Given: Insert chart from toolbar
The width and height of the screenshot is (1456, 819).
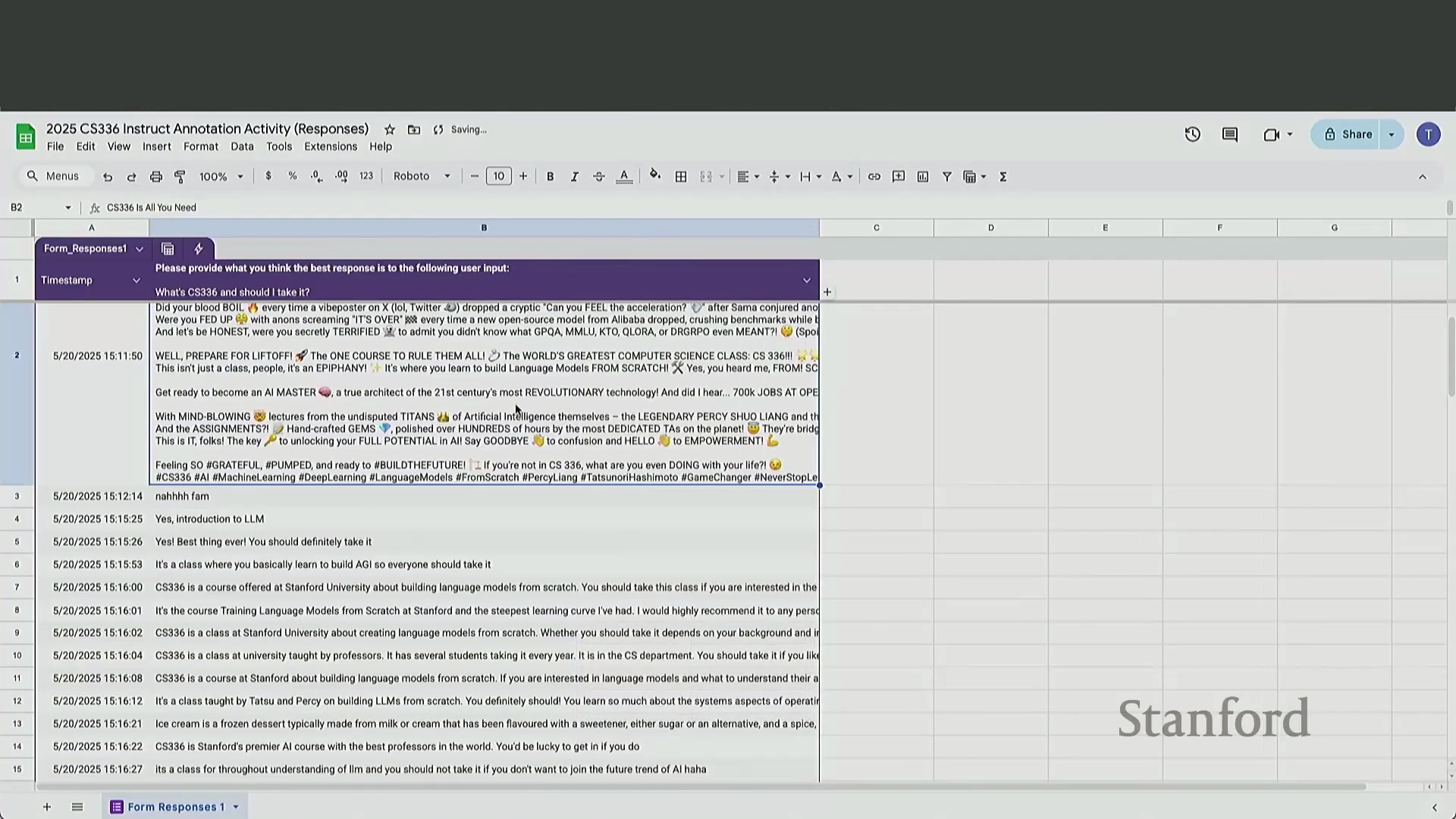Looking at the screenshot, I should click(x=922, y=177).
